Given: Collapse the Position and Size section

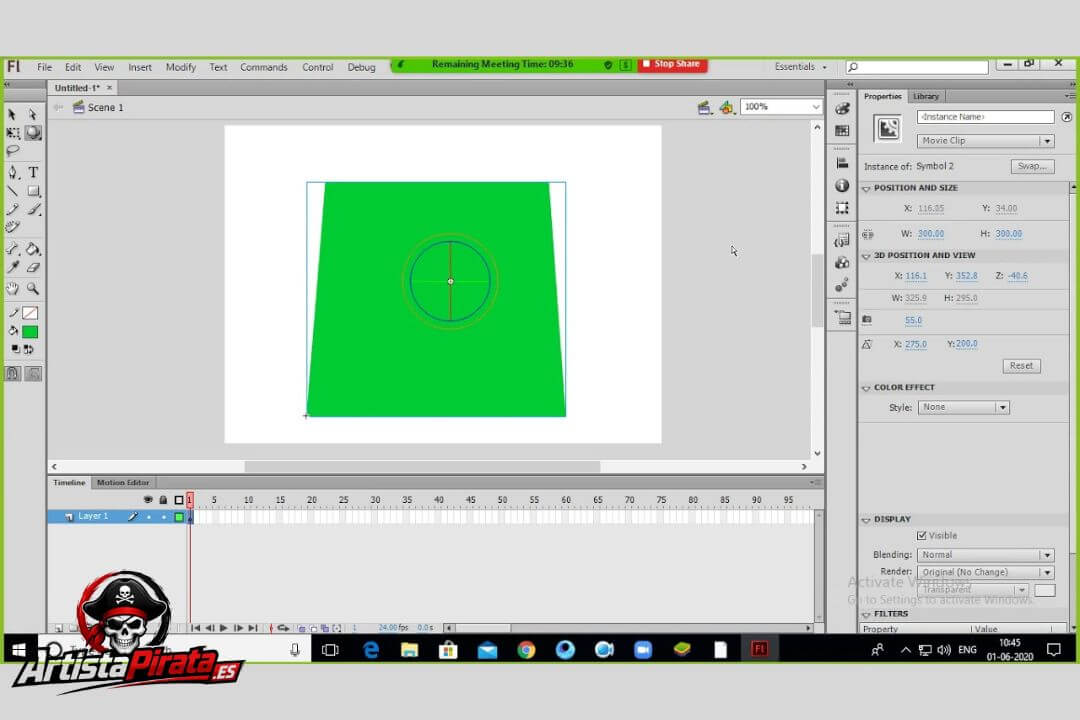Looking at the screenshot, I should tap(866, 188).
